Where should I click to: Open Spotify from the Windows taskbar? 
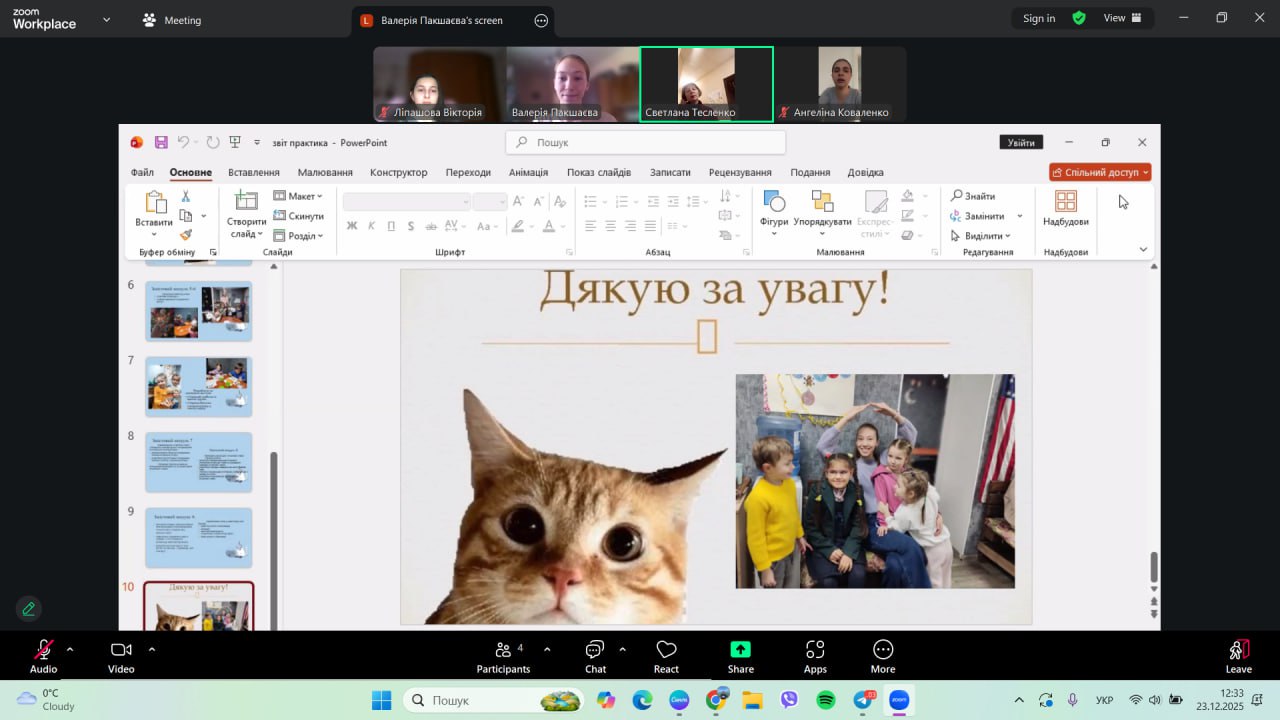tap(826, 700)
